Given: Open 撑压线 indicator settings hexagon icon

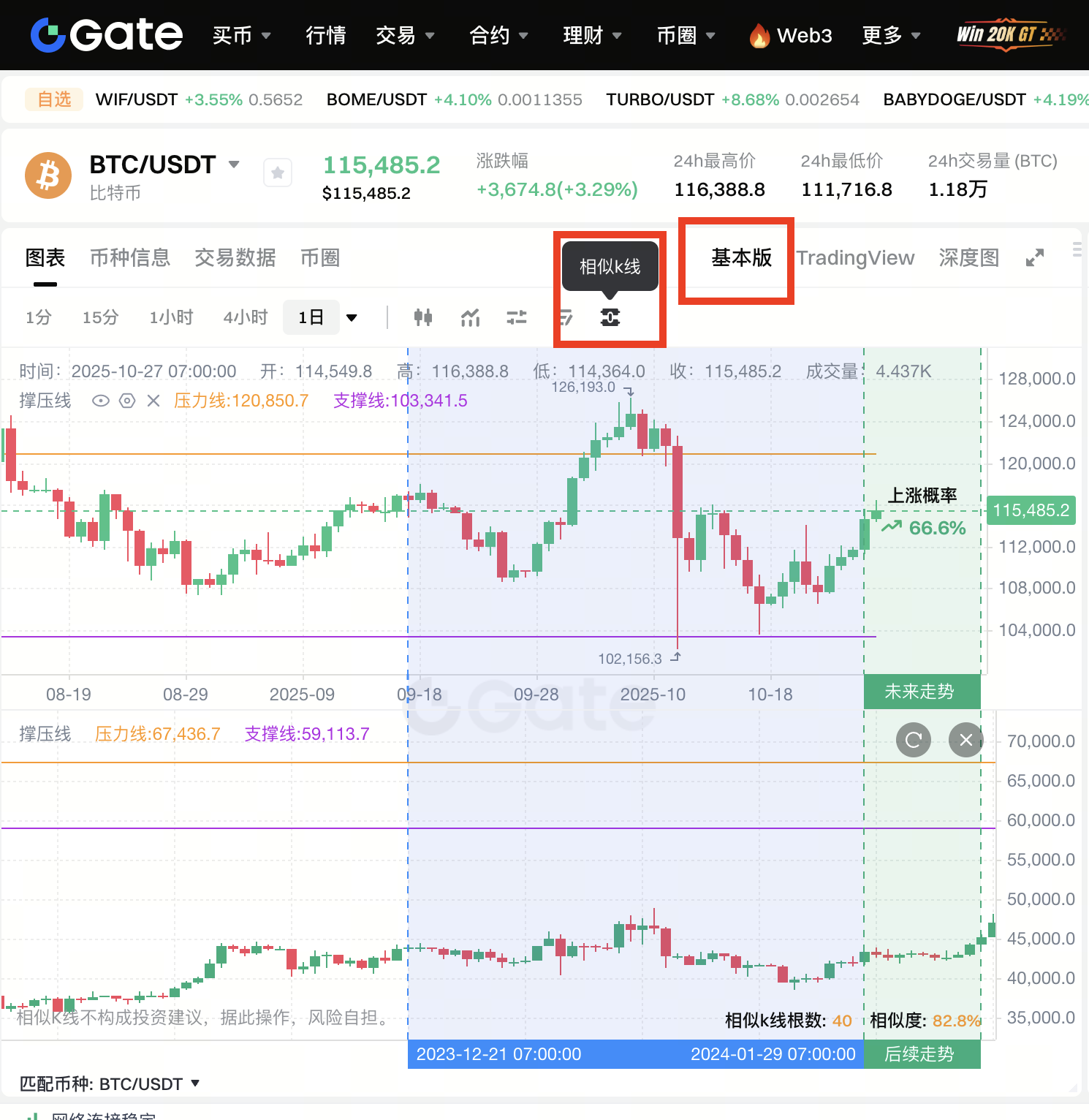Looking at the screenshot, I should pos(127,401).
